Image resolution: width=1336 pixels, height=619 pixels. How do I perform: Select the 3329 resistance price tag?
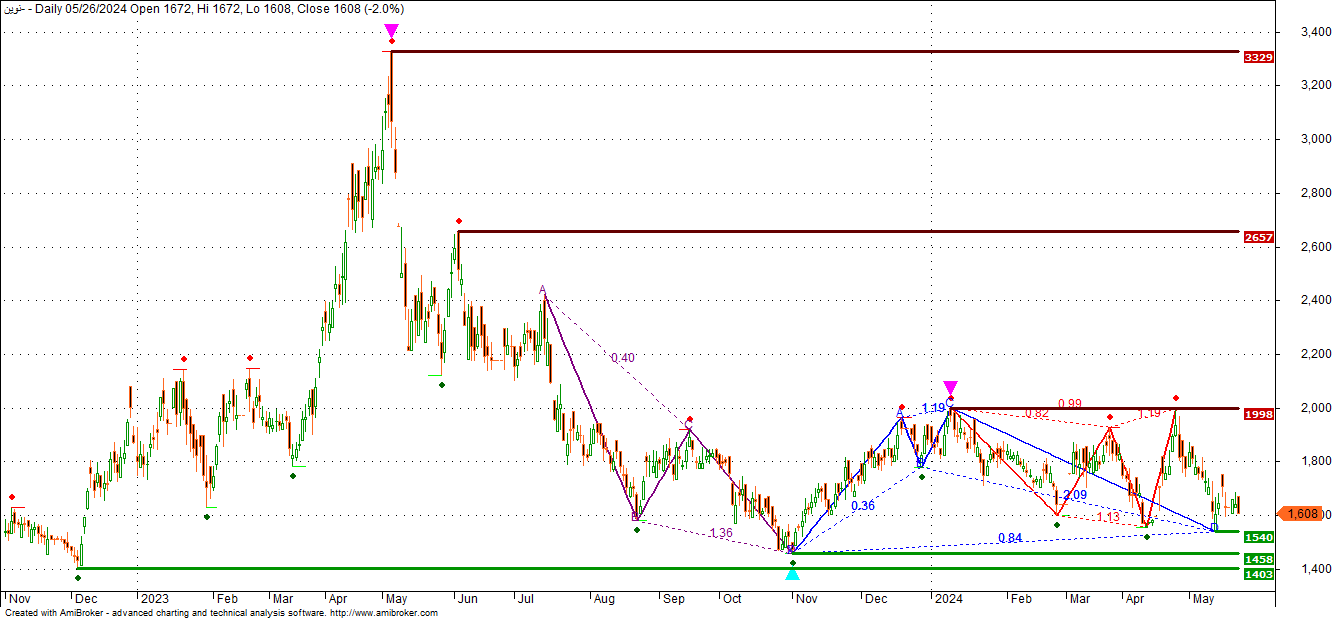point(1258,57)
